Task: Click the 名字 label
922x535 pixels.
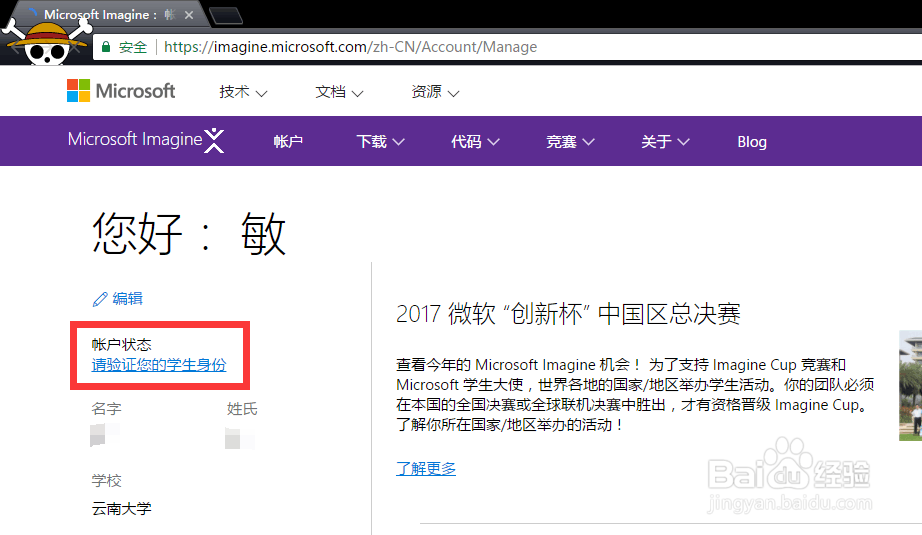Action: tap(106, 409)
